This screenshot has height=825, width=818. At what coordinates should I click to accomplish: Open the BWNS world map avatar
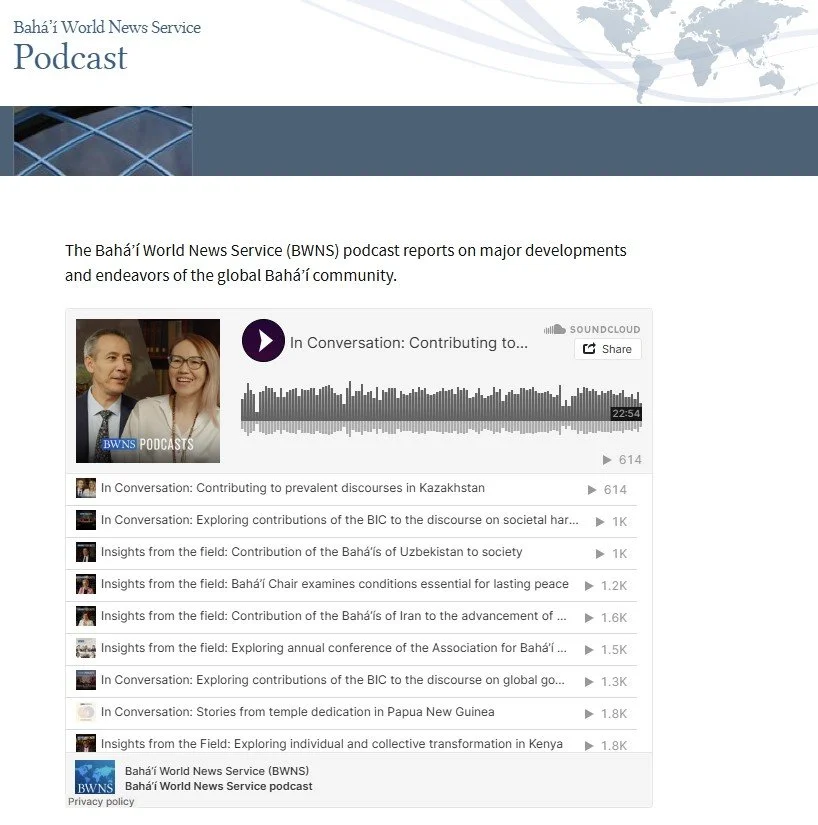[95, 777]
